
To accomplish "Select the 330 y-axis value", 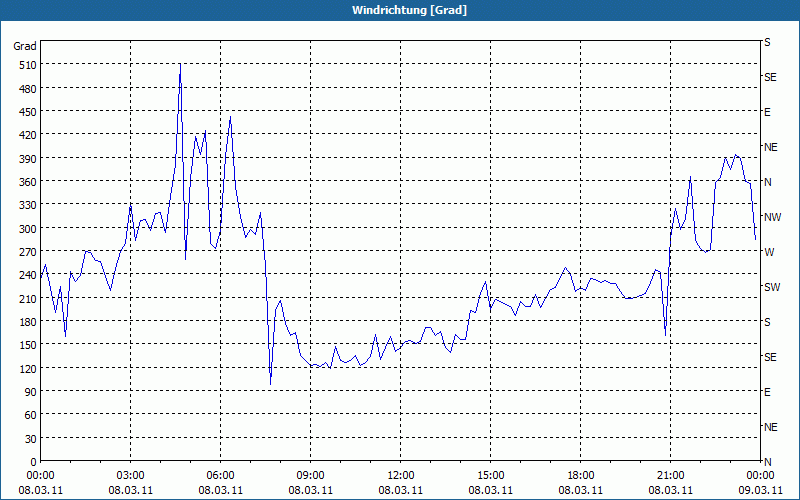I will point(28,205).
